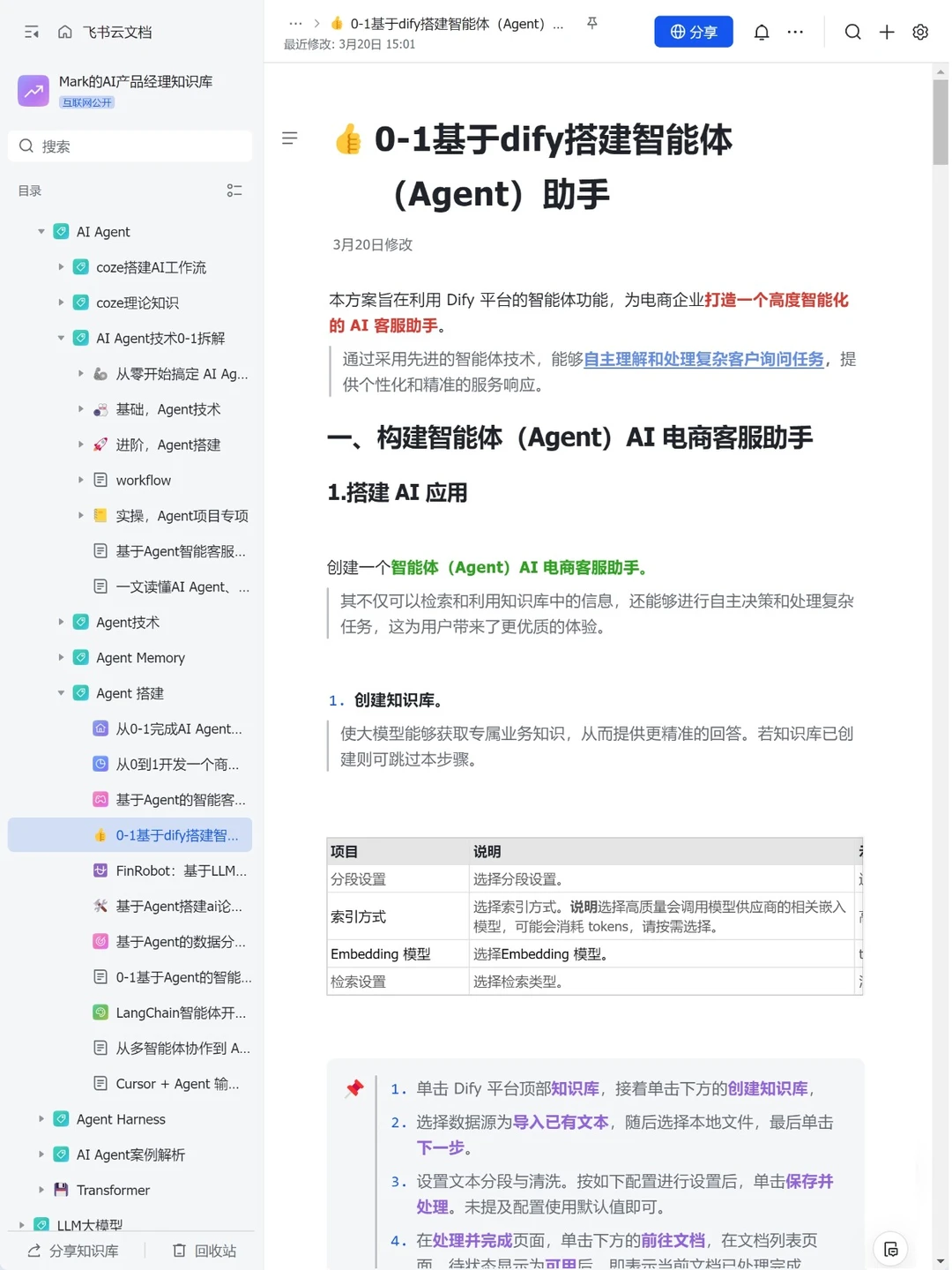Click the workflow document icon
The width and height of the screenshot is (952, 1270).
click(x=100, y=480)
